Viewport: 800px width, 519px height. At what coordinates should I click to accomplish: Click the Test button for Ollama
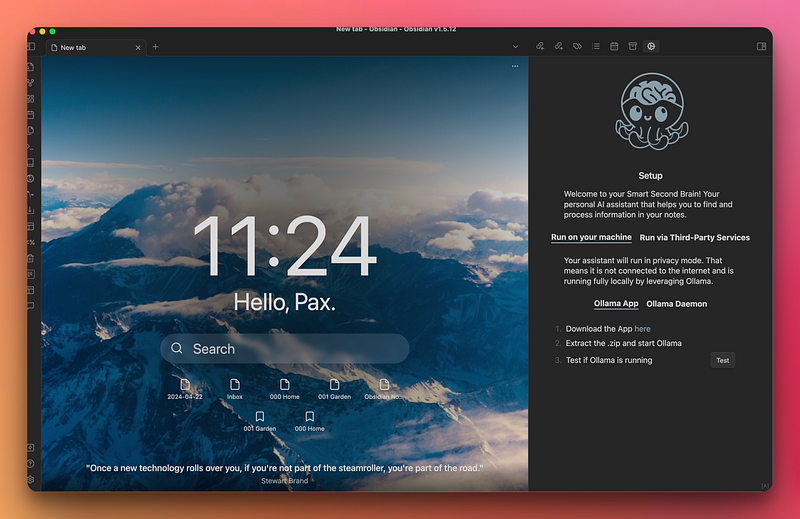click(x=722, y=360)
